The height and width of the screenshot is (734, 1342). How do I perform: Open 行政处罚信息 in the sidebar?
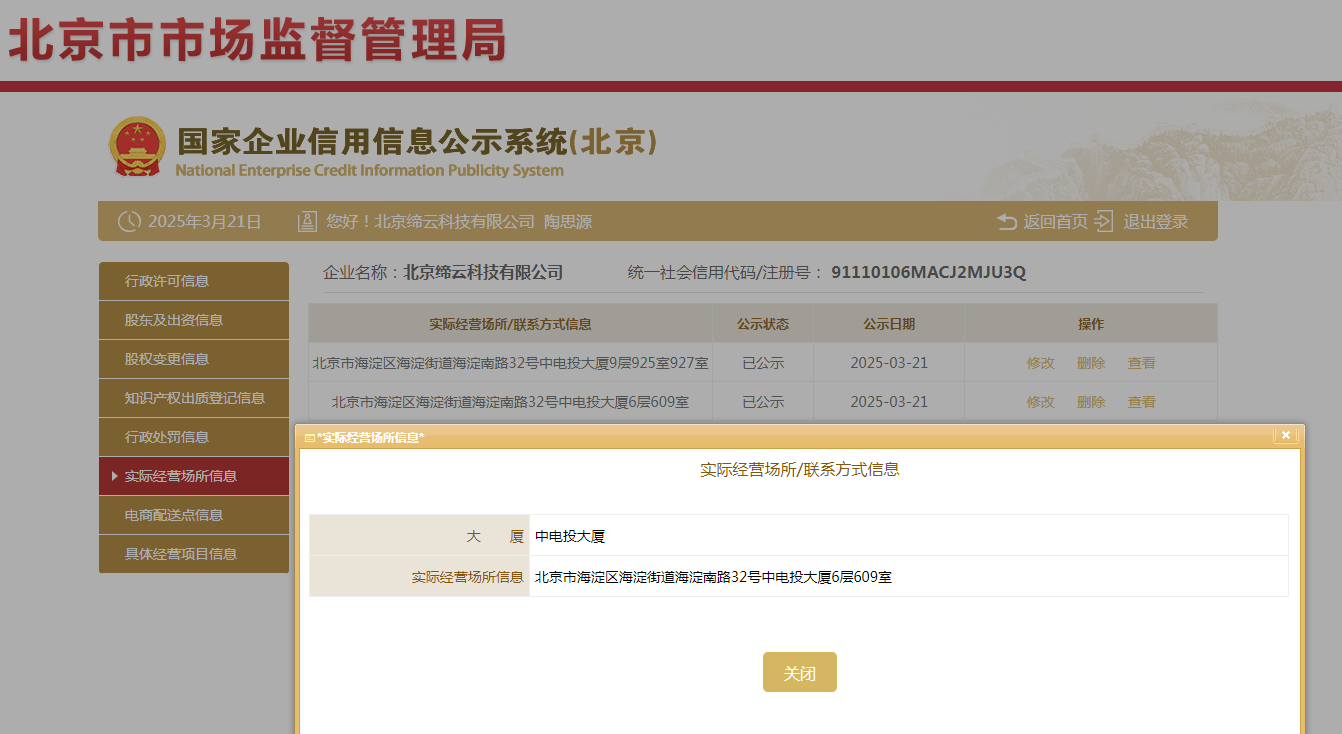[194, 437]
